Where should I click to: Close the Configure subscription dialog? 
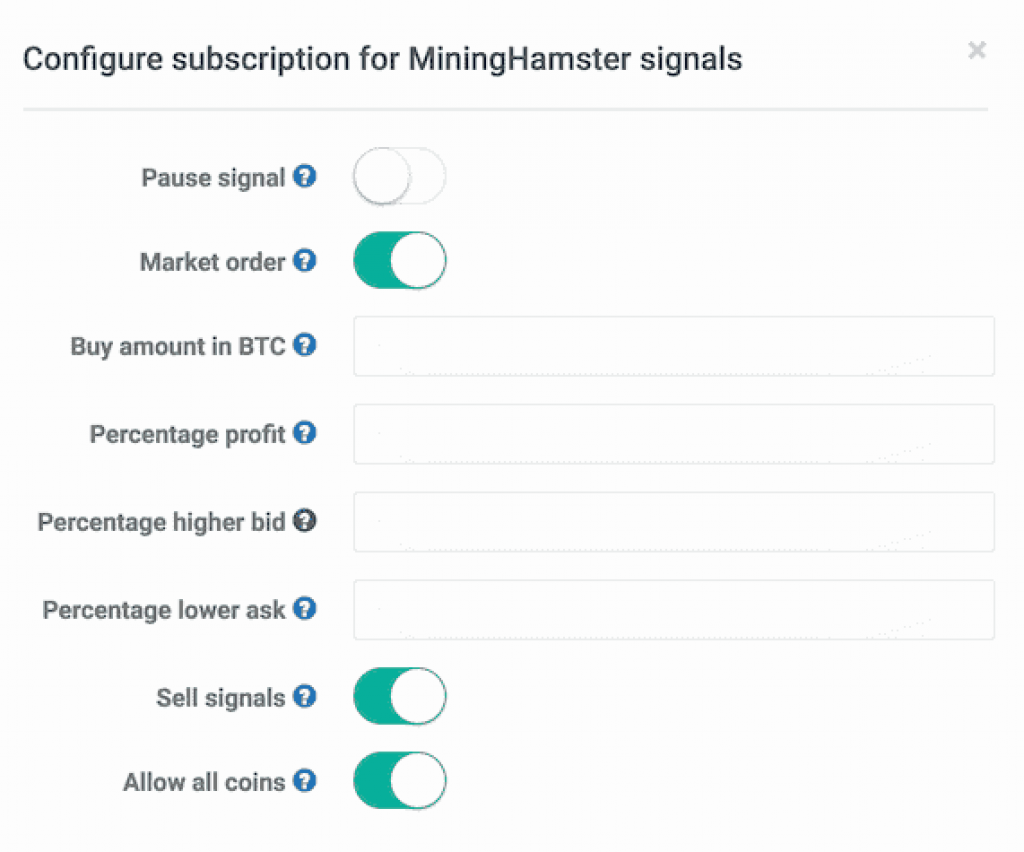click(977, 50)
